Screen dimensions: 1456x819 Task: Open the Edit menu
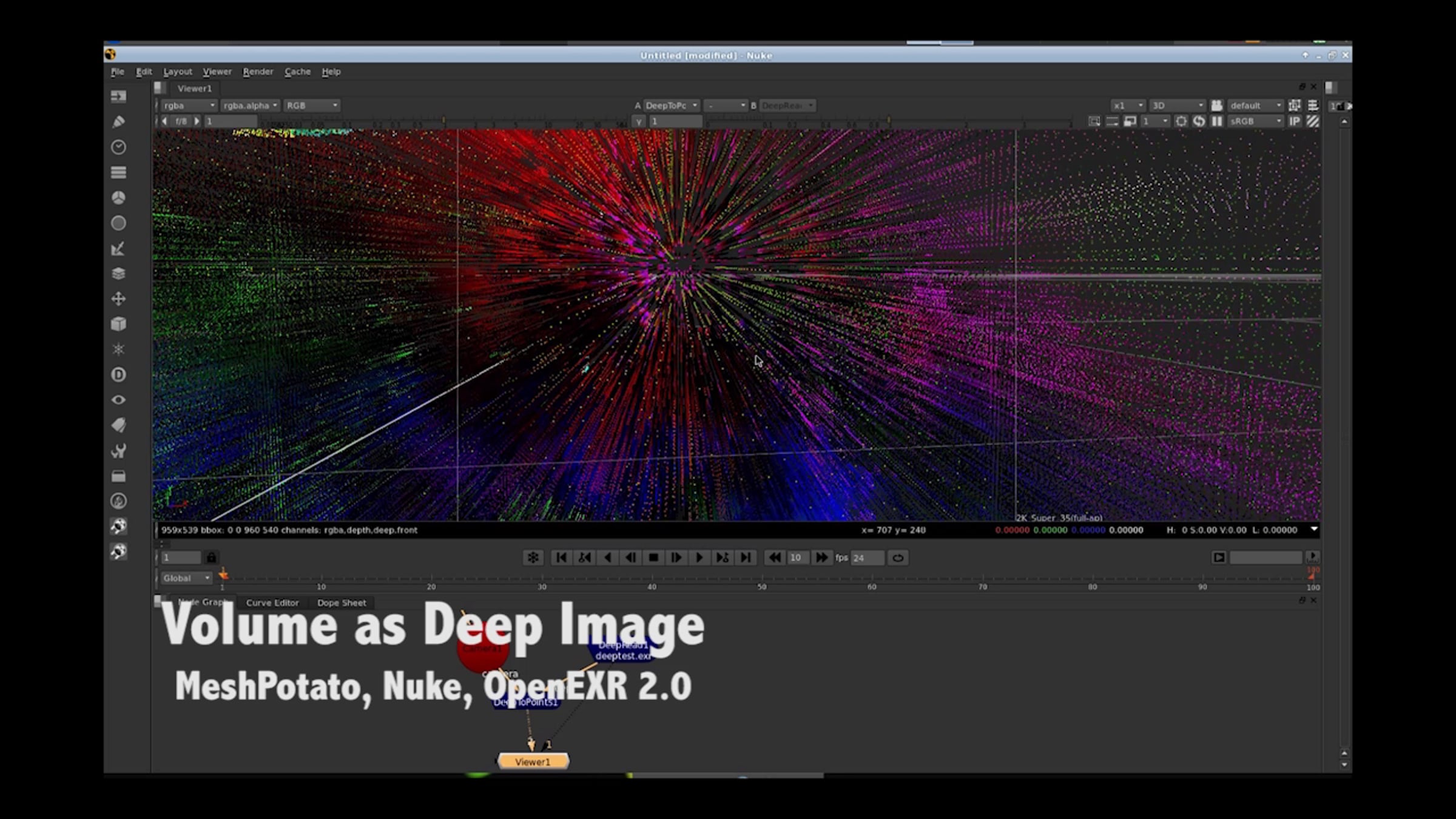click(x=144, y=72)
